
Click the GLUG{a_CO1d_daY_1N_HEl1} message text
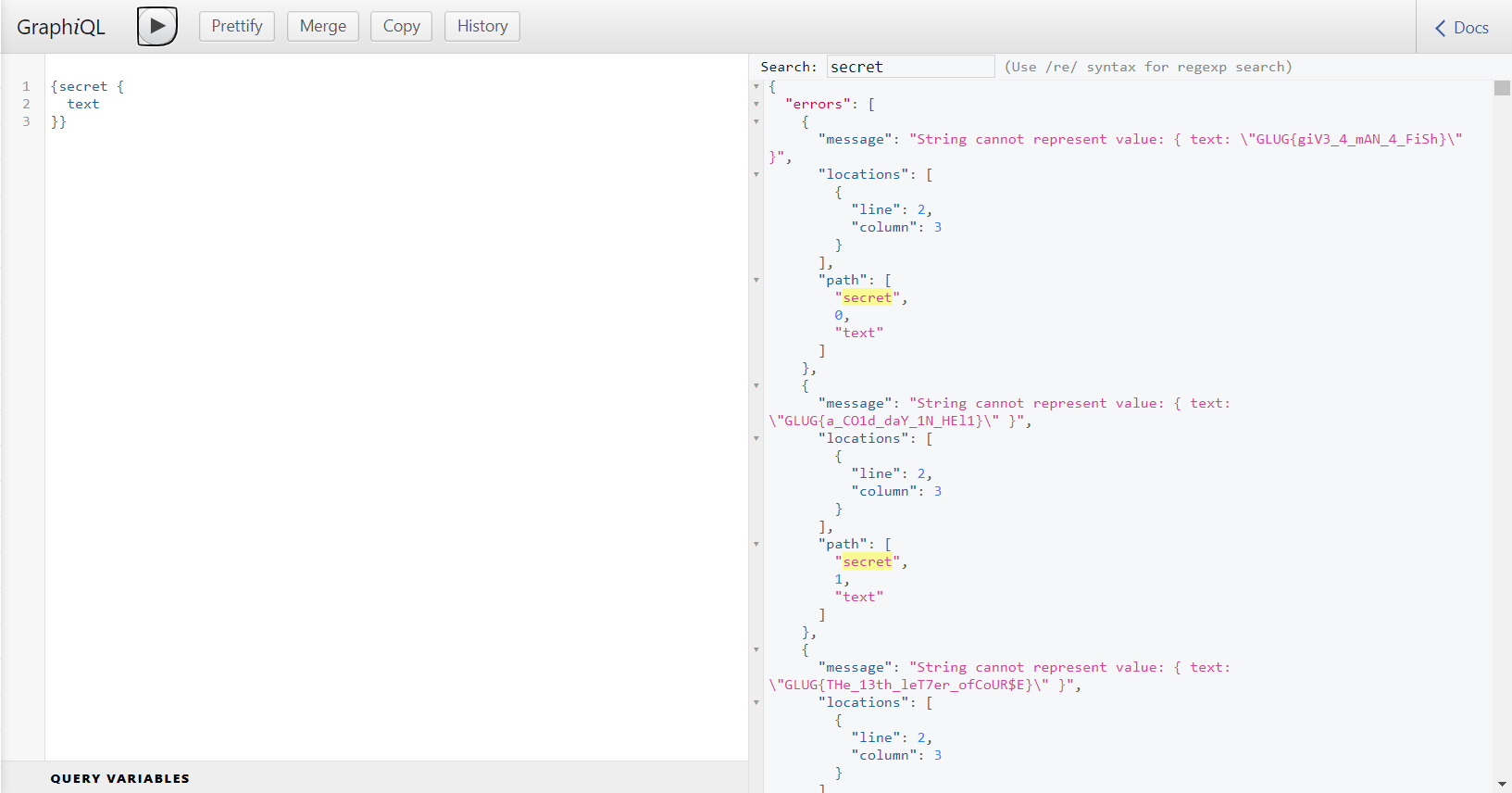tap(882, 421)
